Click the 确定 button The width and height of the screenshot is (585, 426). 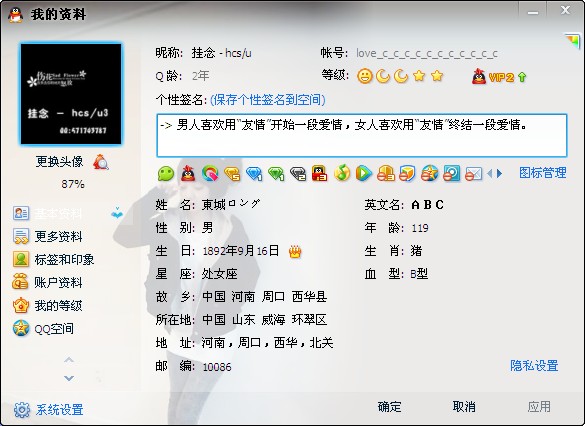(390, 407)
